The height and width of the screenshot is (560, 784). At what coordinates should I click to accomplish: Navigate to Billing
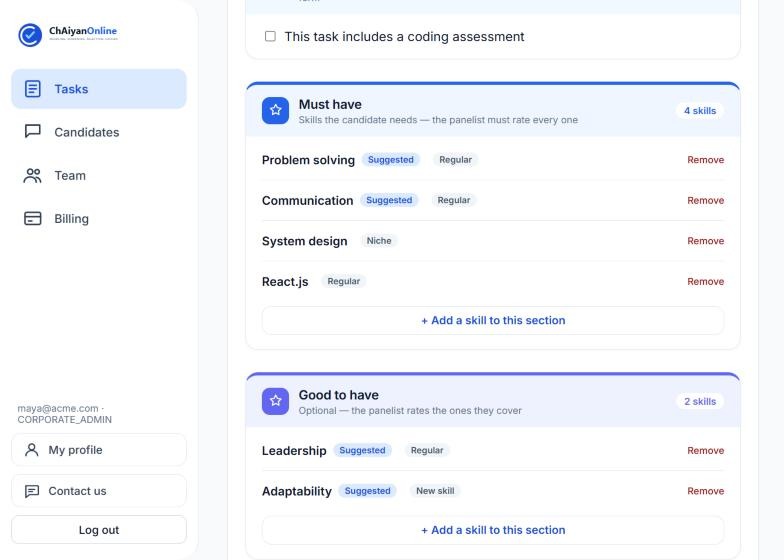click(x=99, y=218)
